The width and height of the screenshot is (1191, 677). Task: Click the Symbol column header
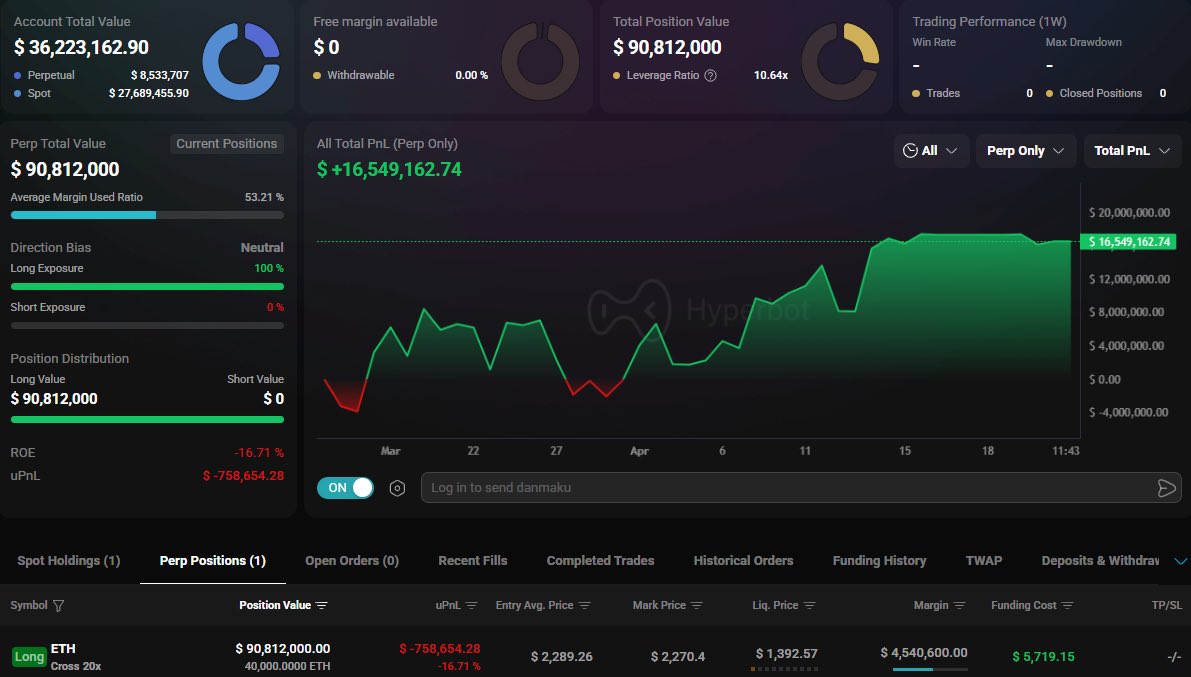click(x=29, y=606)
